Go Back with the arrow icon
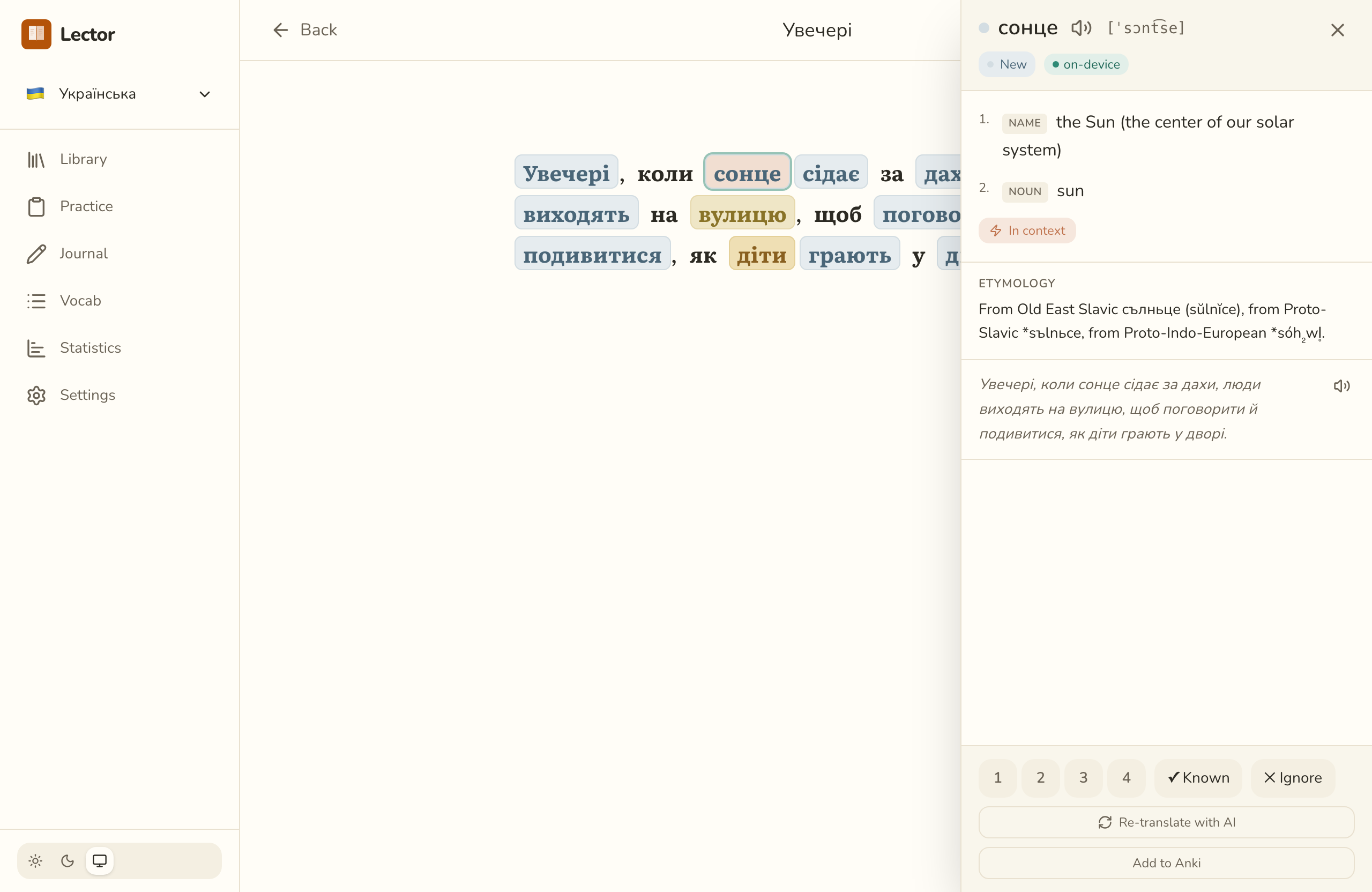Screen dimensions: 1372x892 pyautogui.click(x=280, y=30)
